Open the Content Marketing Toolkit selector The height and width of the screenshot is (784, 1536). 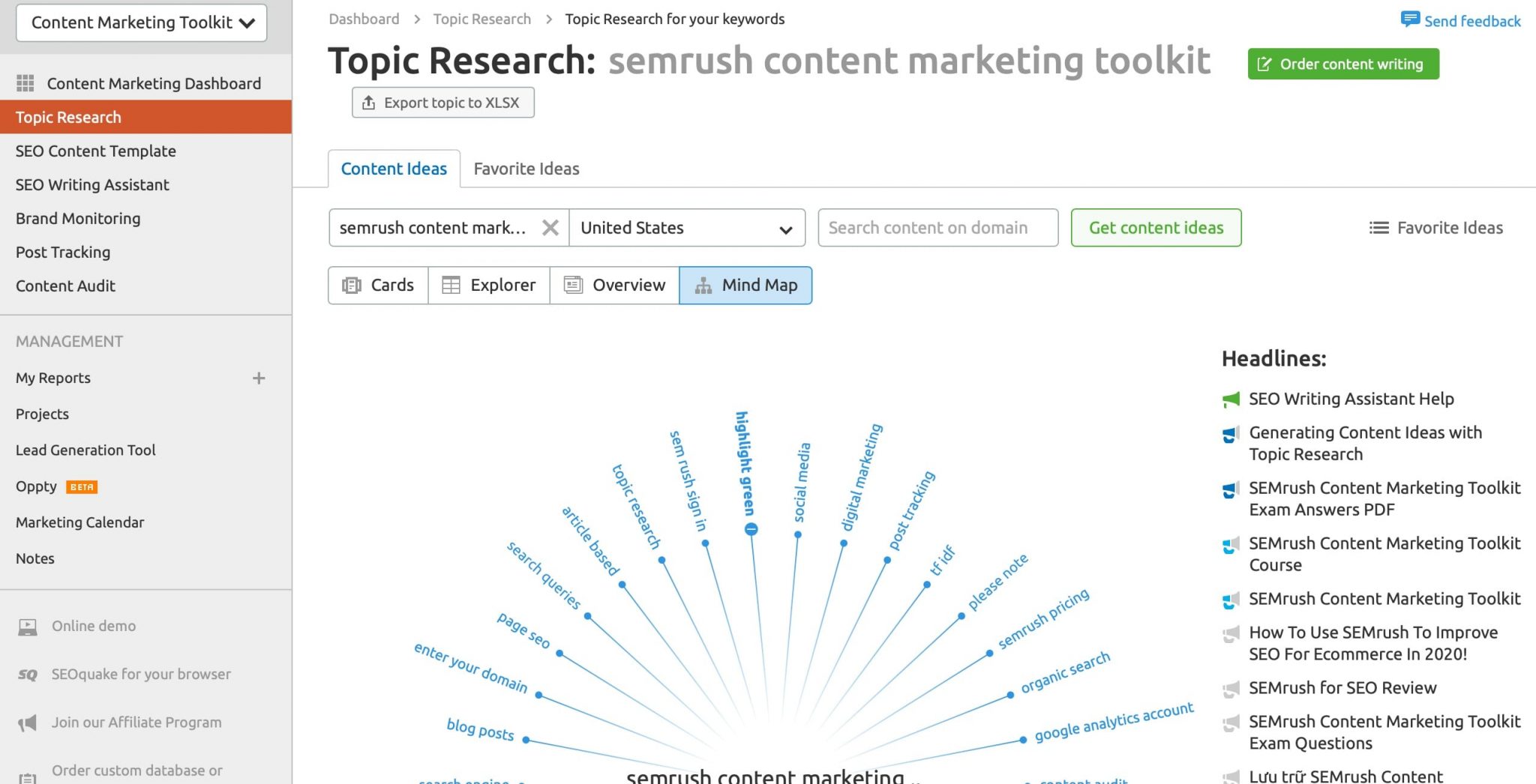[140, 22]
